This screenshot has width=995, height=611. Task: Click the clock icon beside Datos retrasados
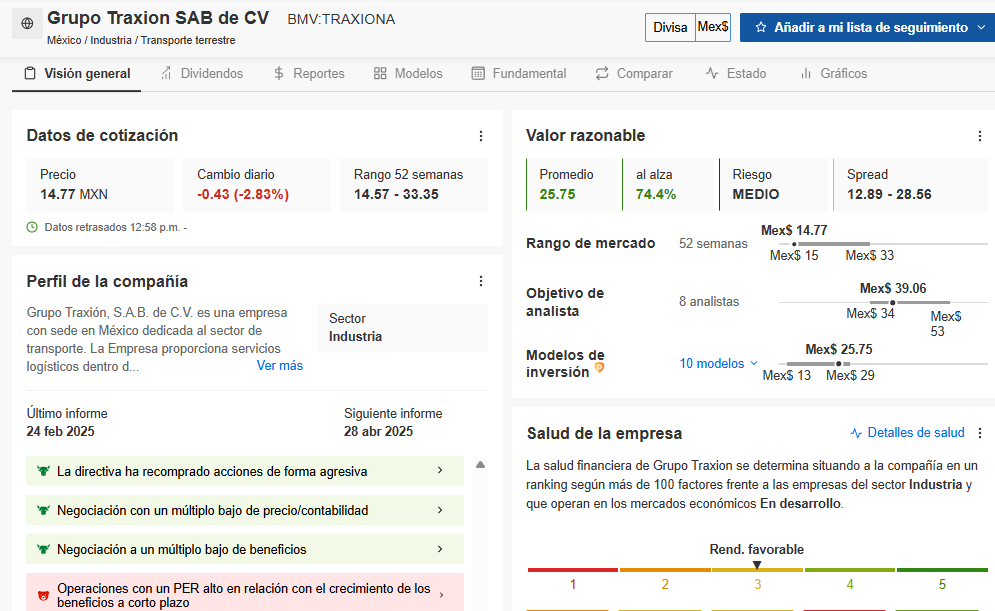click(32, 227)
